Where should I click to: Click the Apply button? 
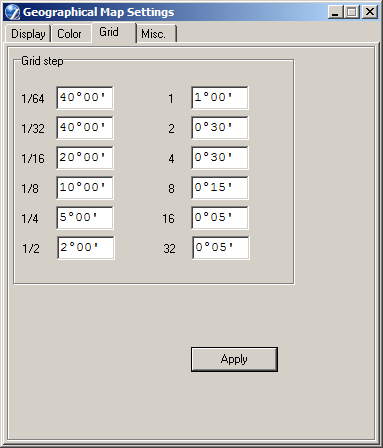[x=234, y=359]
